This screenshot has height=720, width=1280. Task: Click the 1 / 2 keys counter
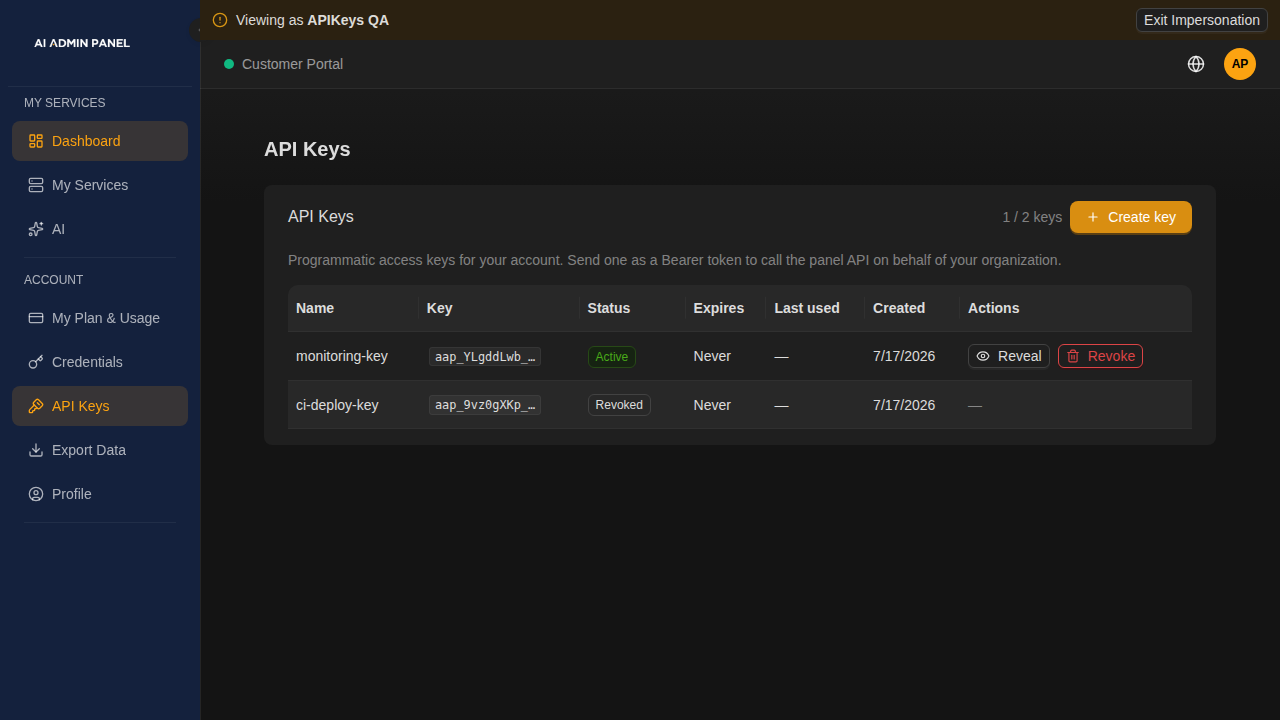[1032, 217]
